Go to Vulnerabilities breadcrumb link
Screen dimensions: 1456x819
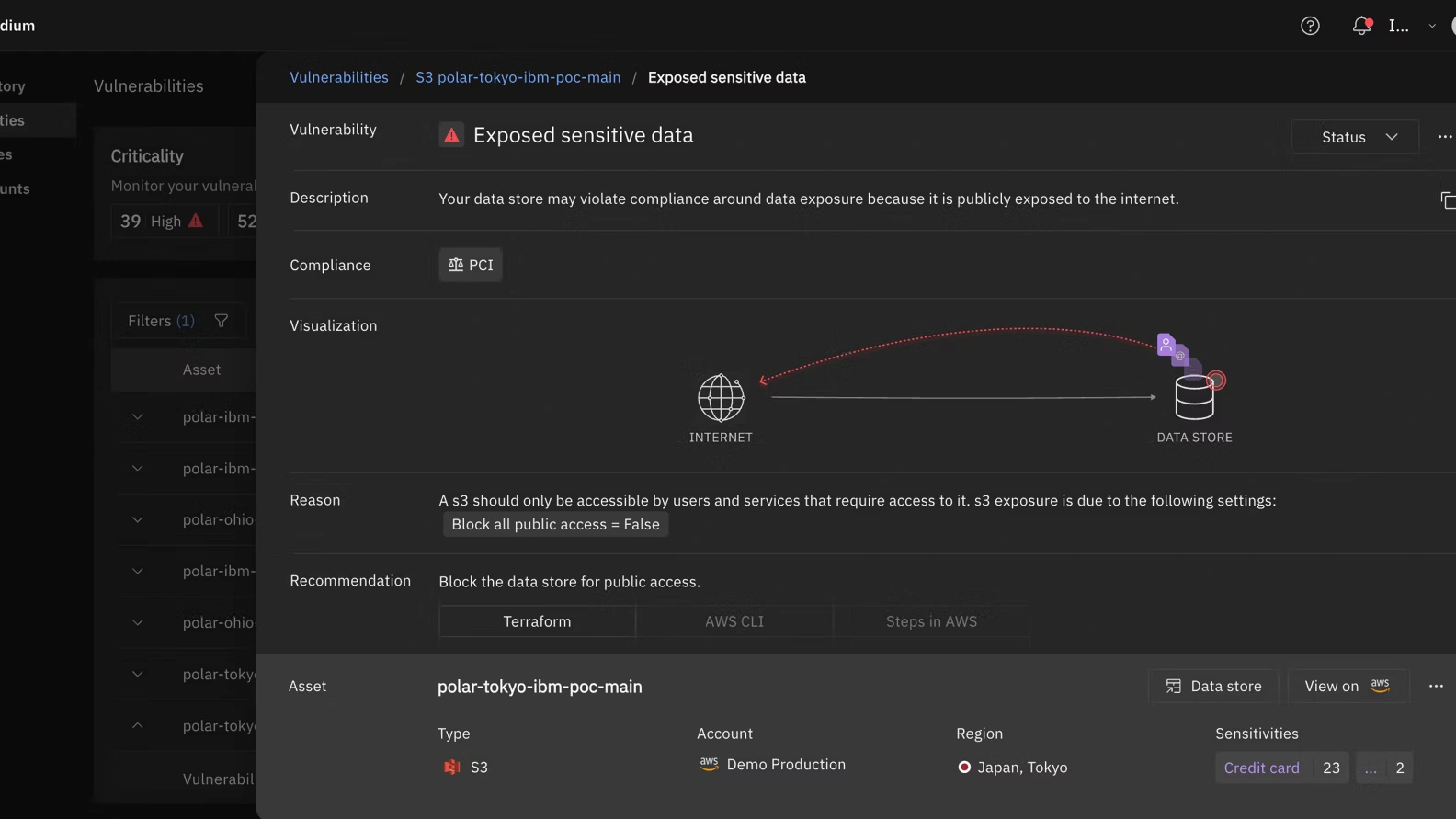click(338, 77)
